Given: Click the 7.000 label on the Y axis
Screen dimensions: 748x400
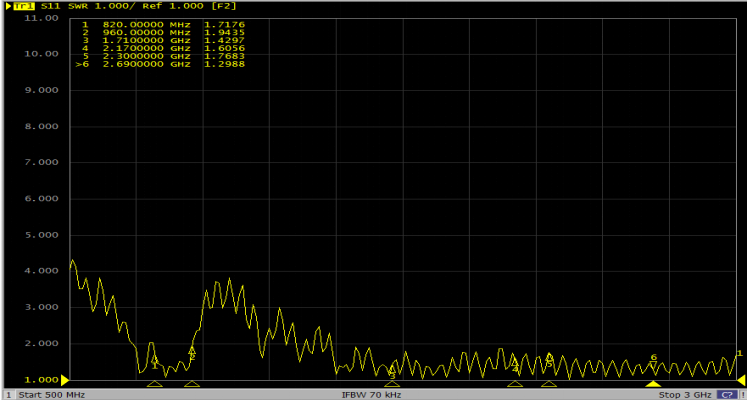Looking at the screenshot, I should coord(41,163).
